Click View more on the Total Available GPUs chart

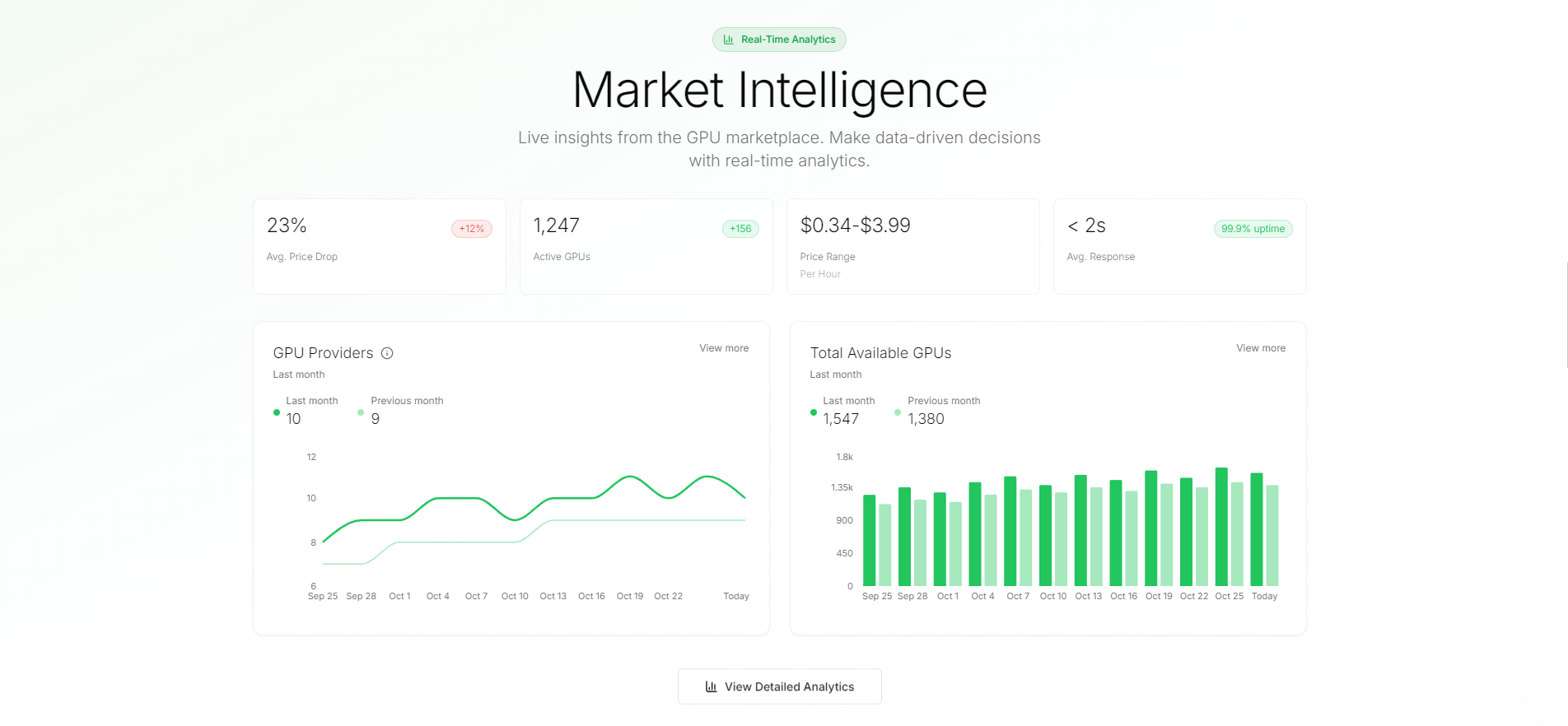pyautogui.click(x=1260, y=347)
